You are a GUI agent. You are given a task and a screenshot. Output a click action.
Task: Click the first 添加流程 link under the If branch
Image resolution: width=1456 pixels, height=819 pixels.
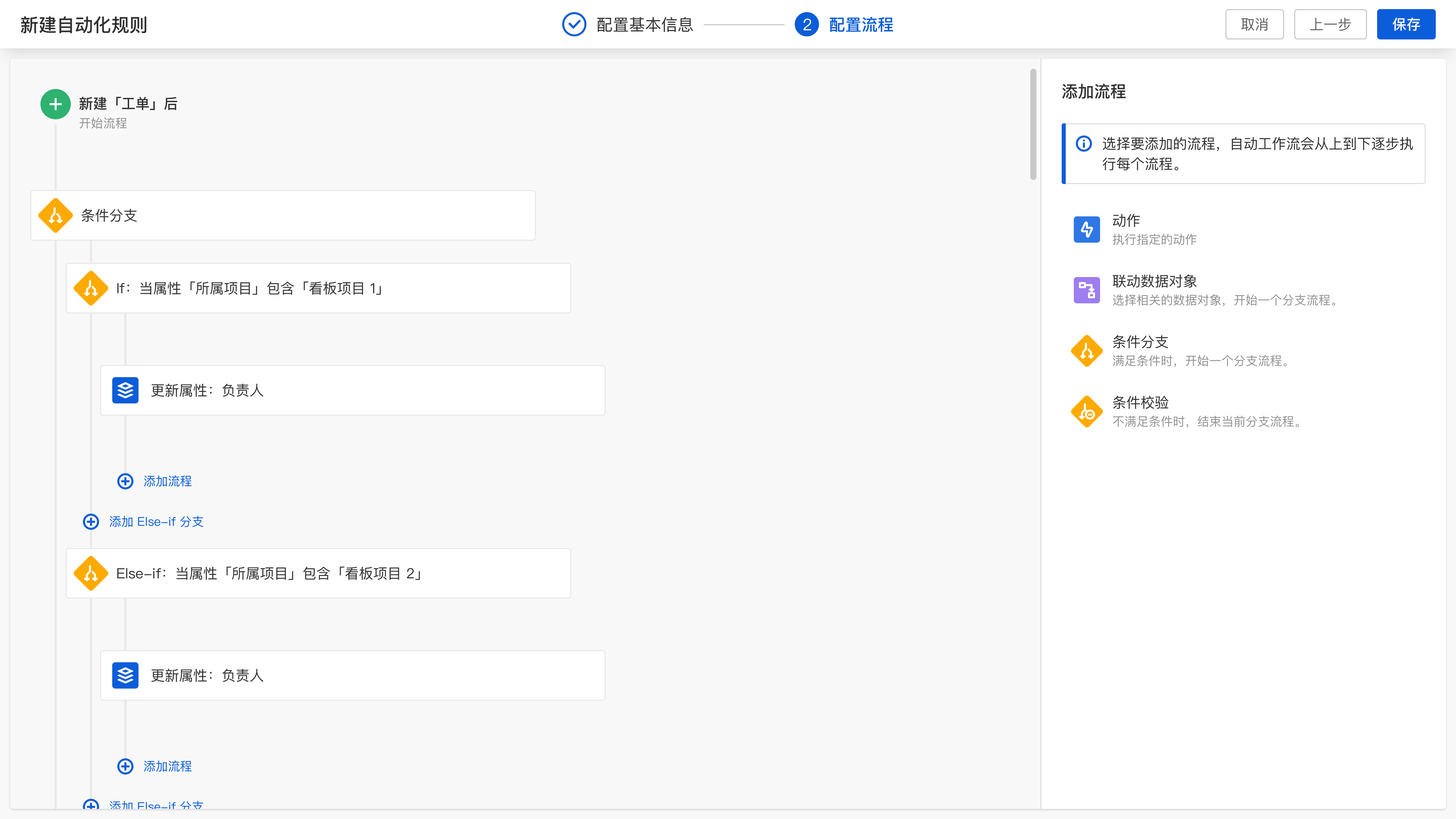(167, 481)
